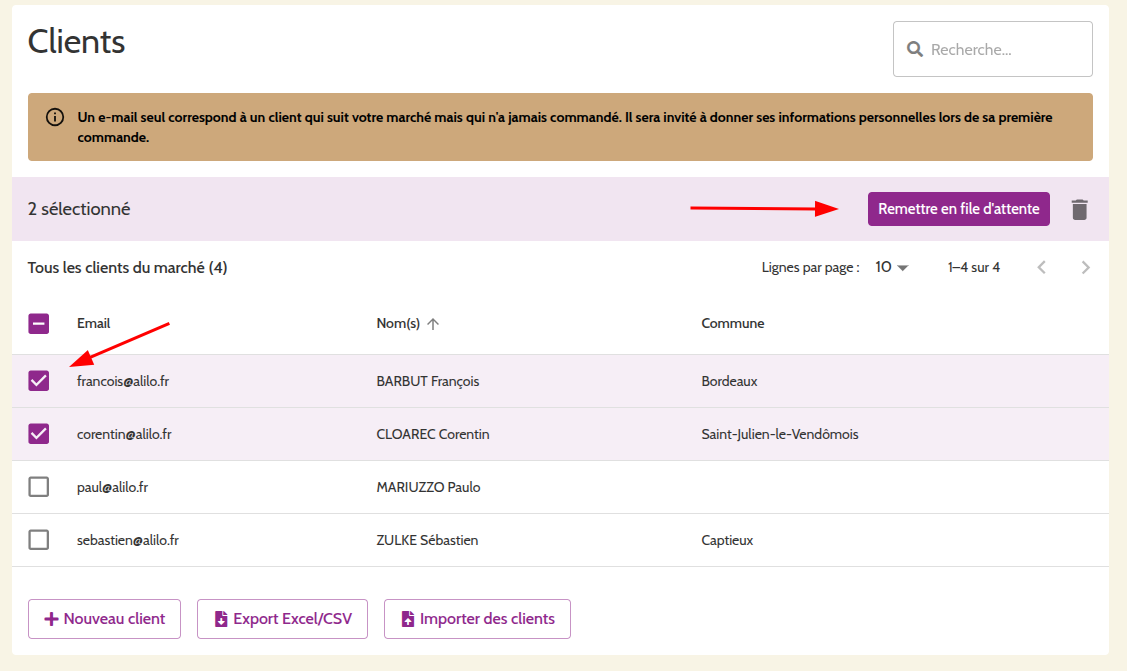The image size is (1127, 671).
Task: Click the Nouveau client button
Action: tap(104, 619)
